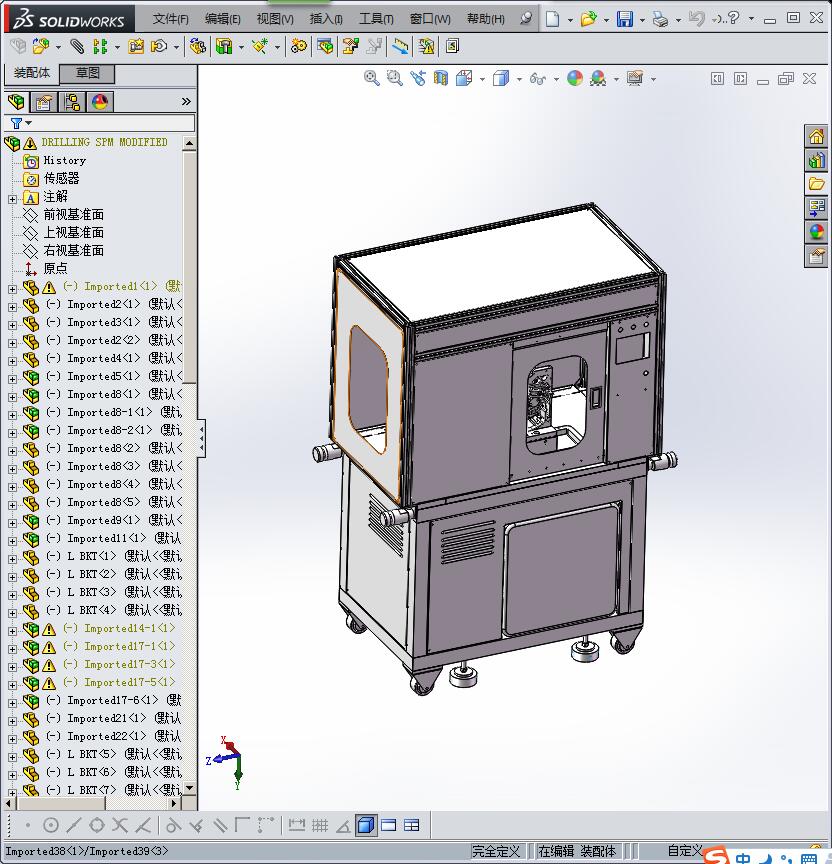Toggle tangent snap
832x864 pixels.
173,825
